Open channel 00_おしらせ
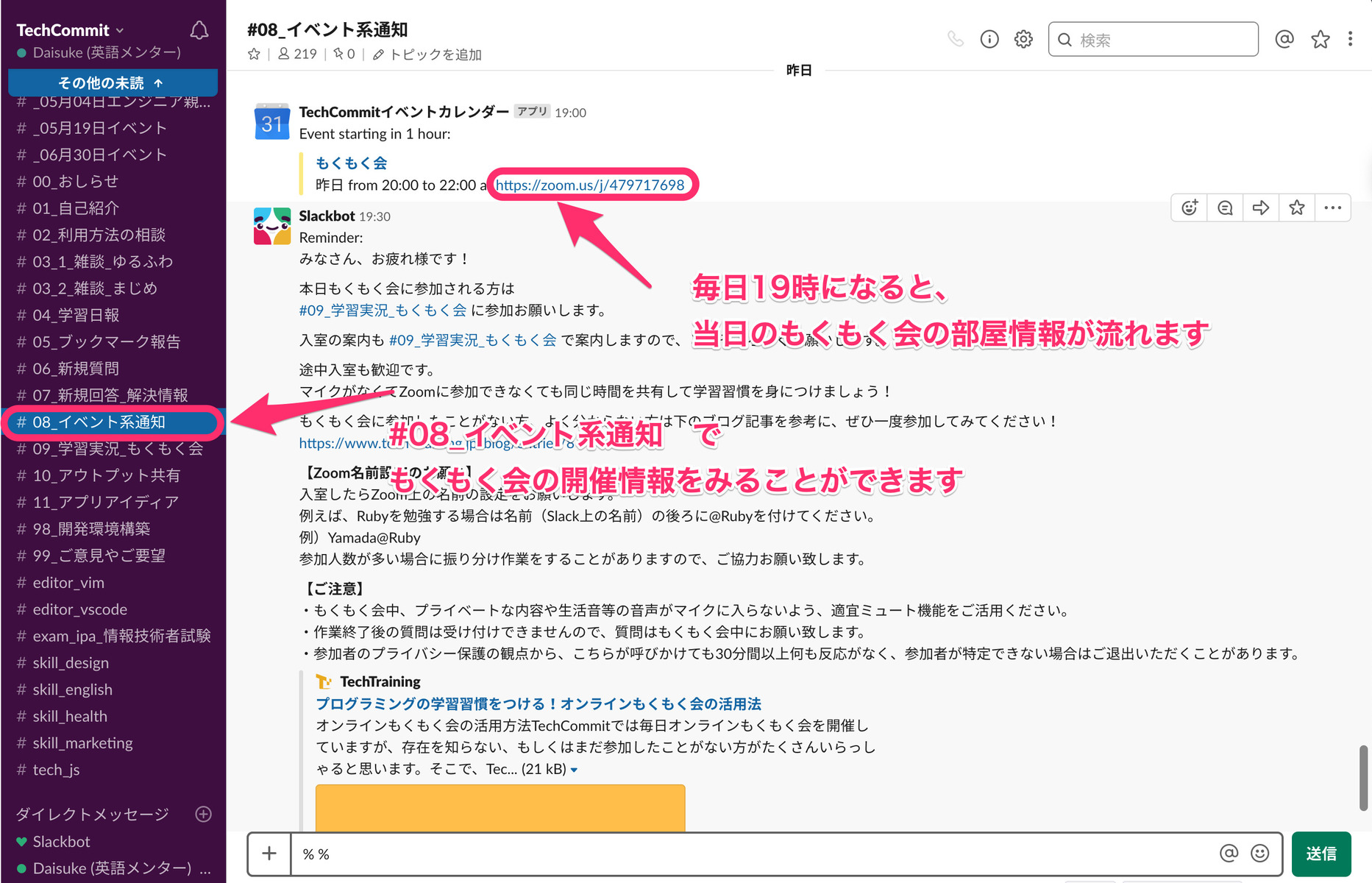 pos(113,182)
